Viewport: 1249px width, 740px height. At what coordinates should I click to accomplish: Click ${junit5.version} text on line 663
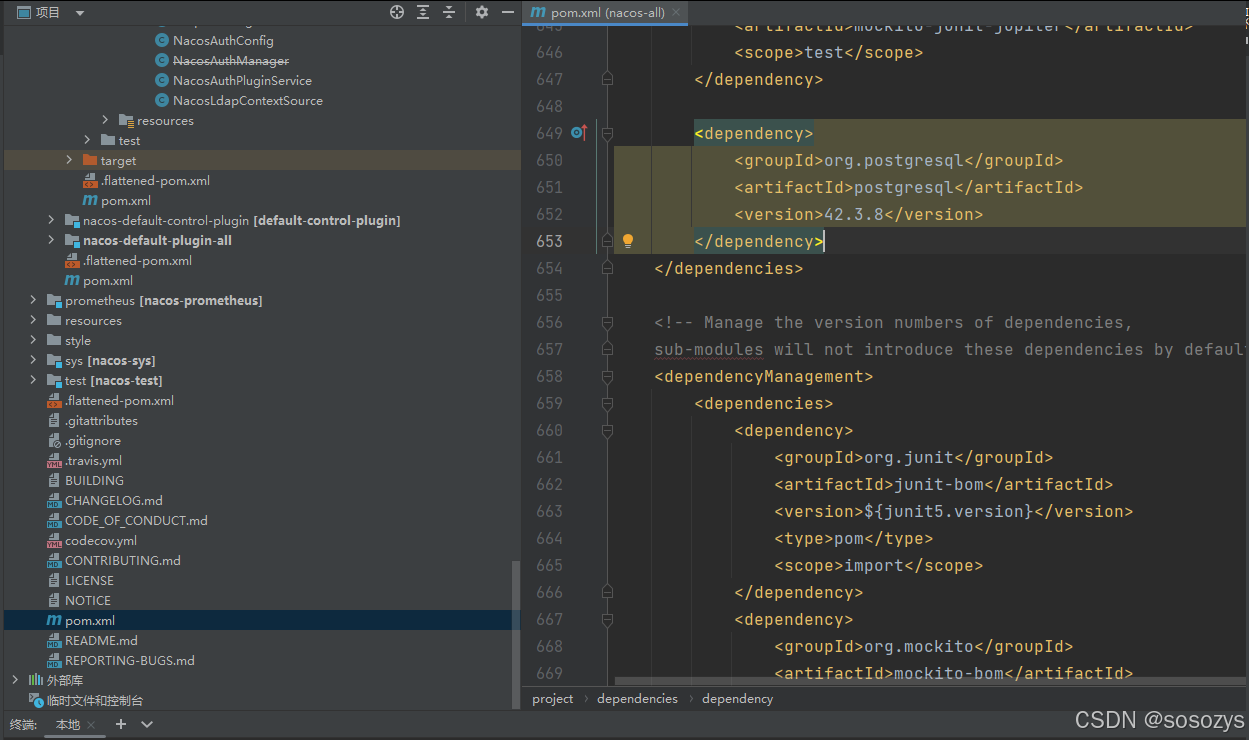coord(948,511)
